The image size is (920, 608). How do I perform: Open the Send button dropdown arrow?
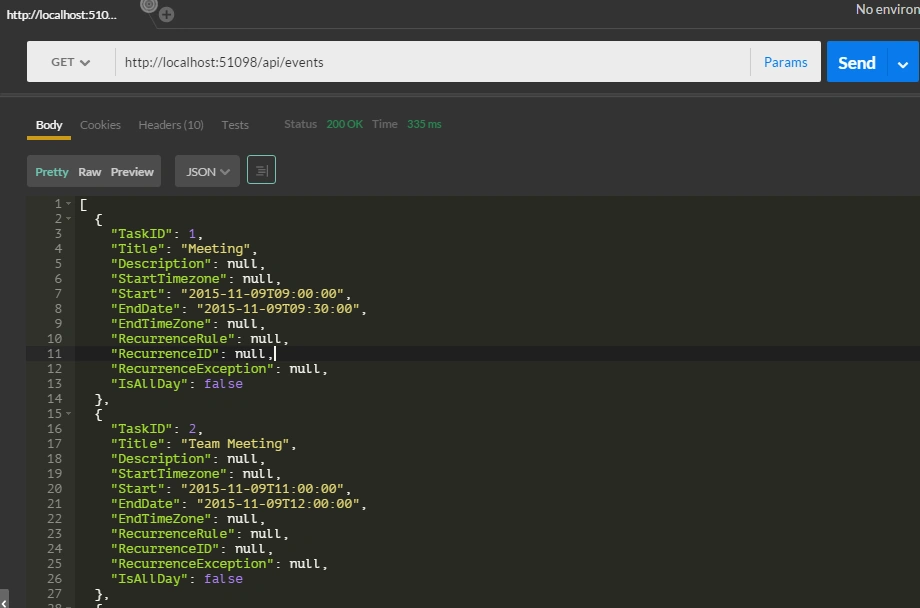pyautogui.click(x=903, y=63)
